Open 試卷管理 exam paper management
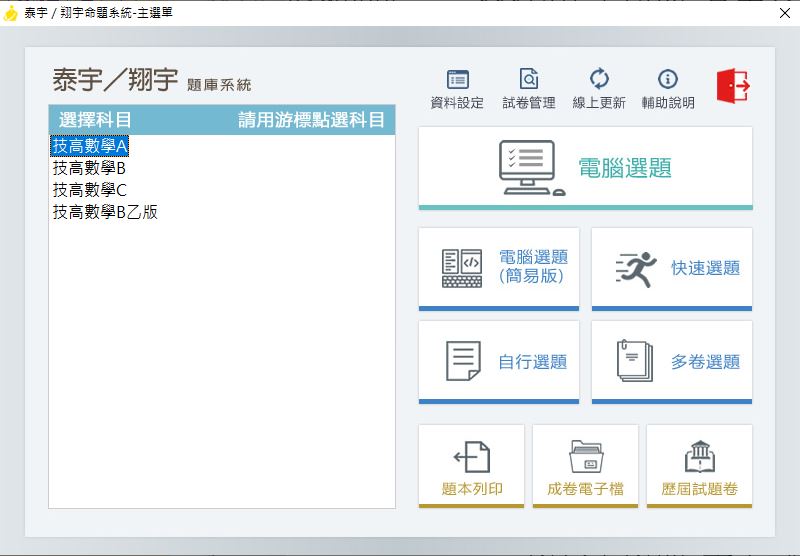This screenshot has width=800, height=556. [529, 89]
